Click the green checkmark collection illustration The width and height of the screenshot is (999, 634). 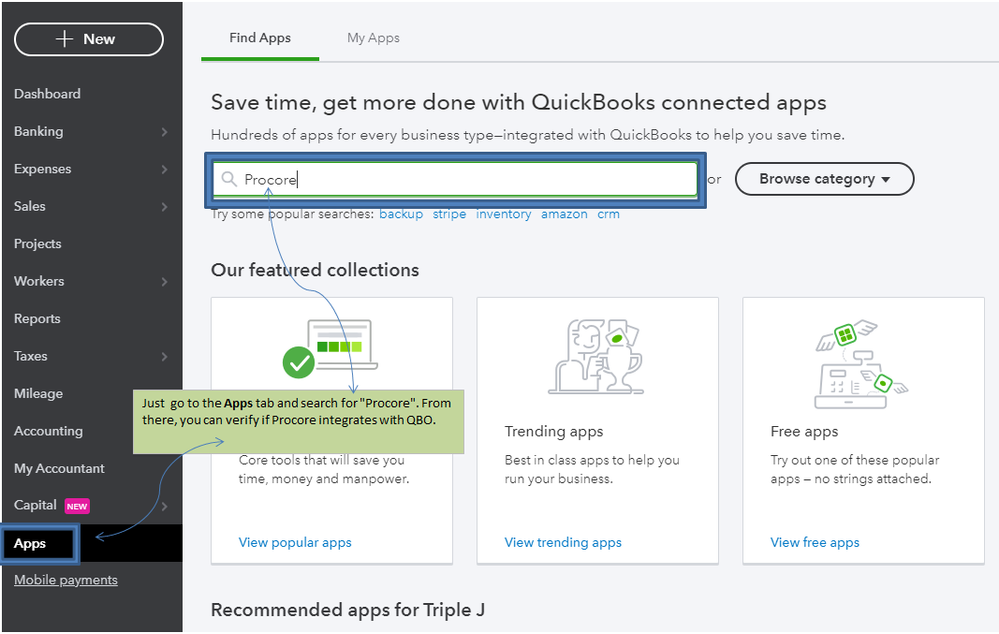click(x=332, y=348)
